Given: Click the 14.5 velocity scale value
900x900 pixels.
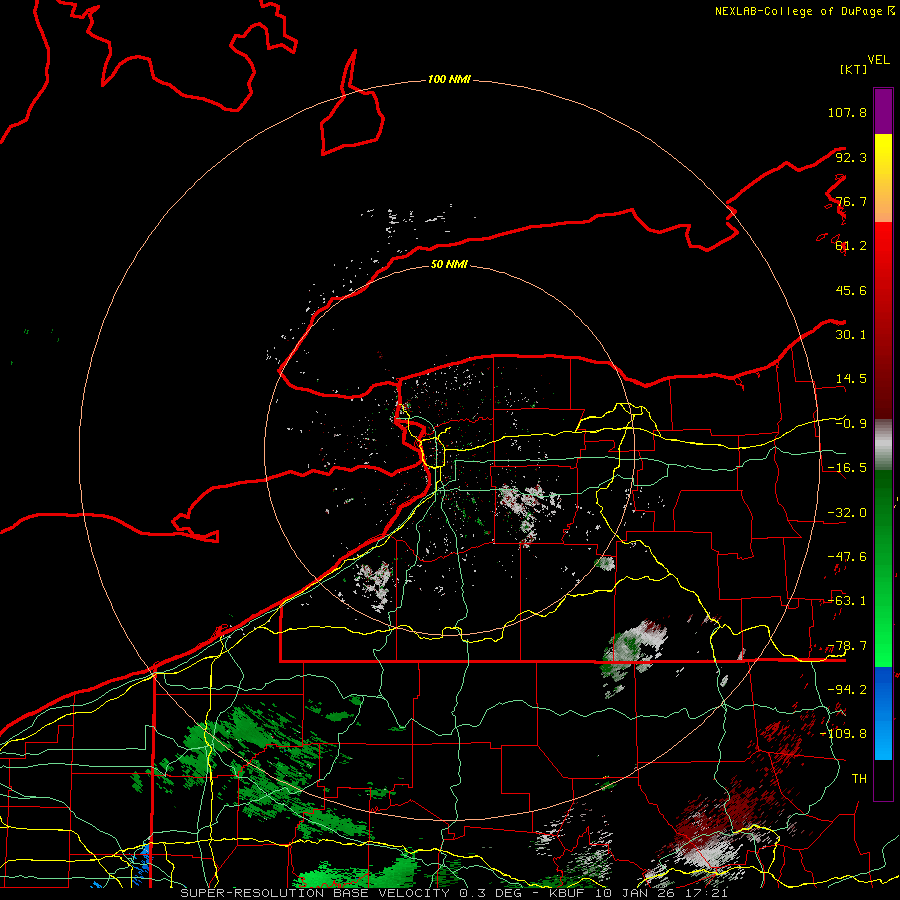Looking at the screenshot, I should (x=851, y=379).
